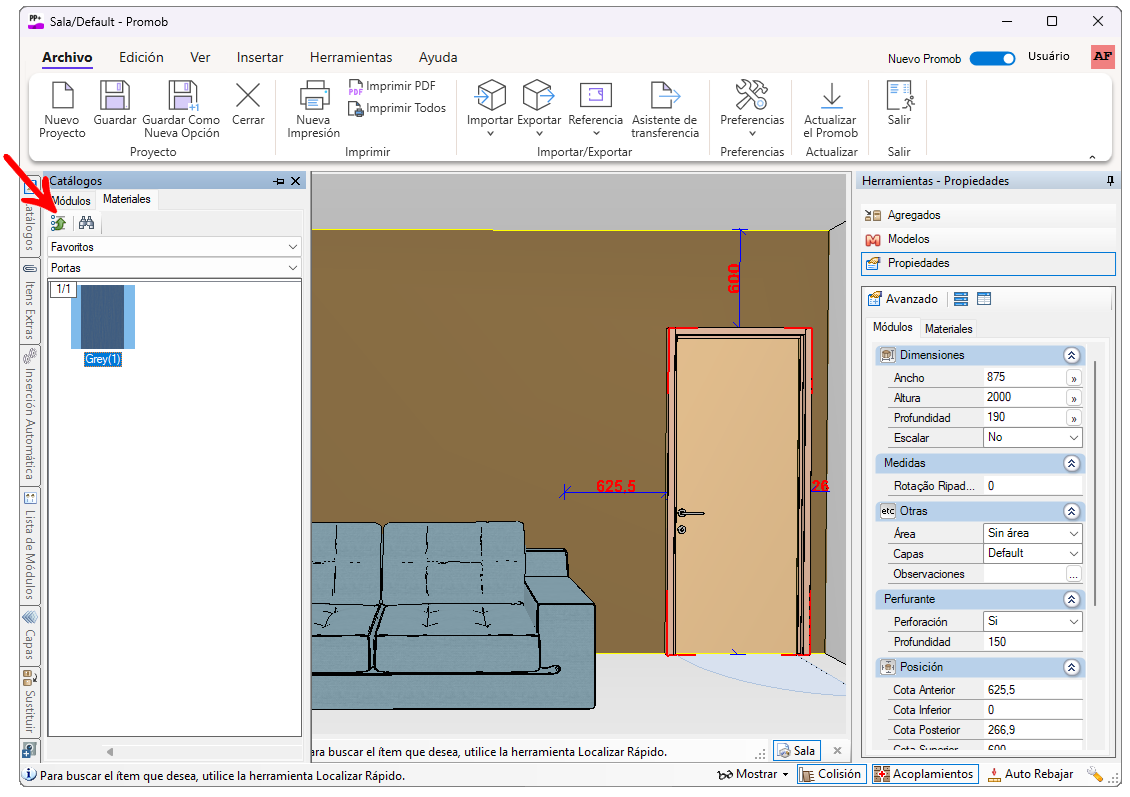Click the Nuevo Proyecto icon
Image resolution: width=1130 pixels, height=797 pixels.
(x=62, y=97)
